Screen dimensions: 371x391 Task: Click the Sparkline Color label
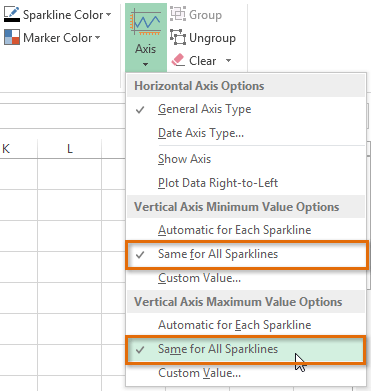tap(63, 15)
